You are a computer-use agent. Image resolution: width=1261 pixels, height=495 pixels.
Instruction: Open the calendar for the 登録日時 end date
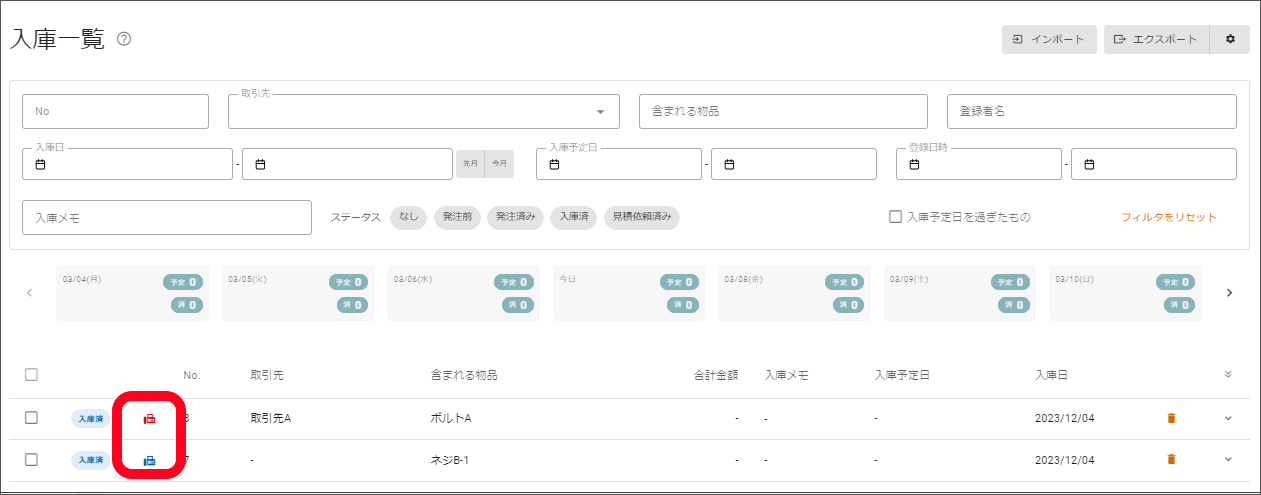pyautogui.click(x=1090, y=164)
